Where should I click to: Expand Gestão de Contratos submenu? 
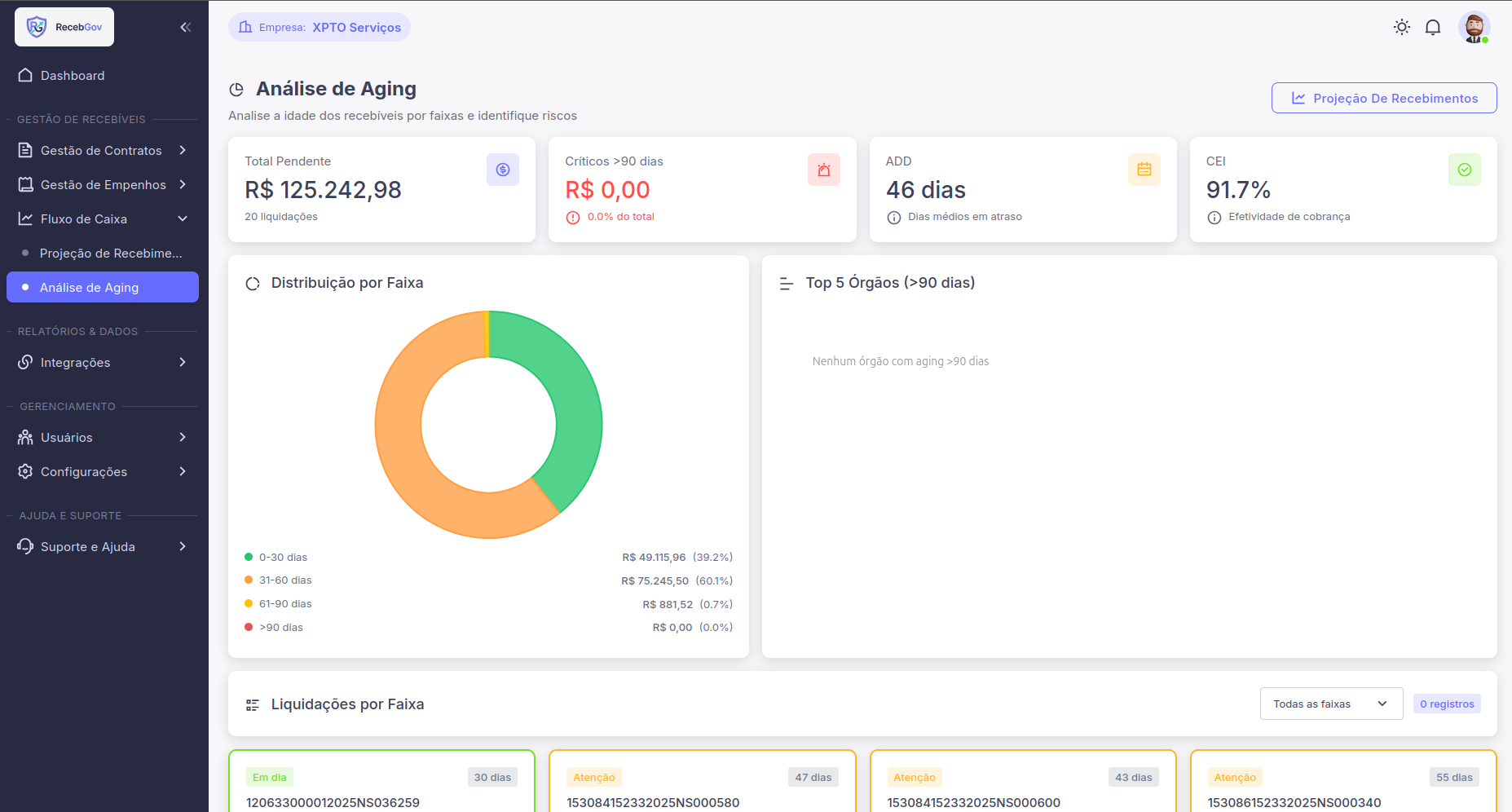click(x=103, y=150)
